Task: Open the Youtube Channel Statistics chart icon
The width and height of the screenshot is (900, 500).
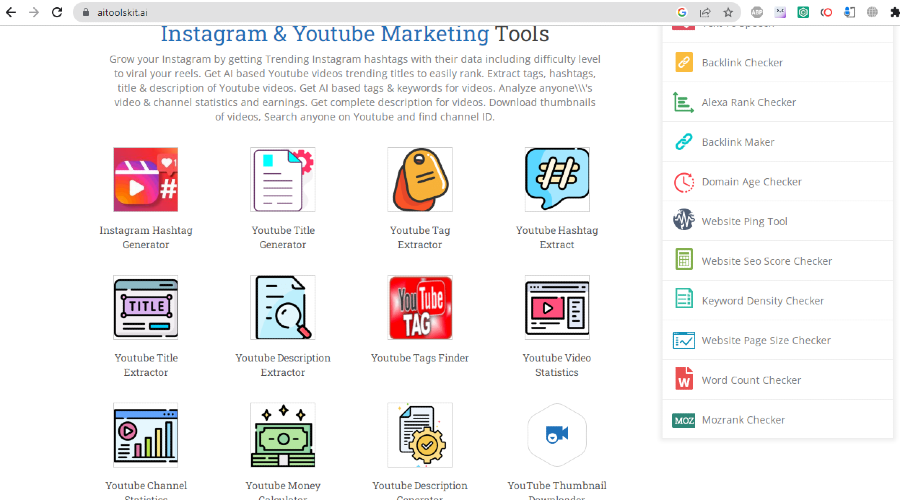Action: coord(146,435)
